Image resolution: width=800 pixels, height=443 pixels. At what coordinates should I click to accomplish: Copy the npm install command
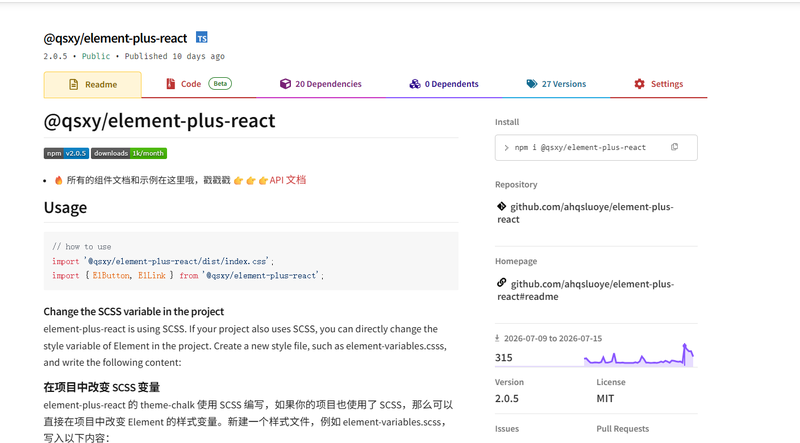(x=674, y=147)
